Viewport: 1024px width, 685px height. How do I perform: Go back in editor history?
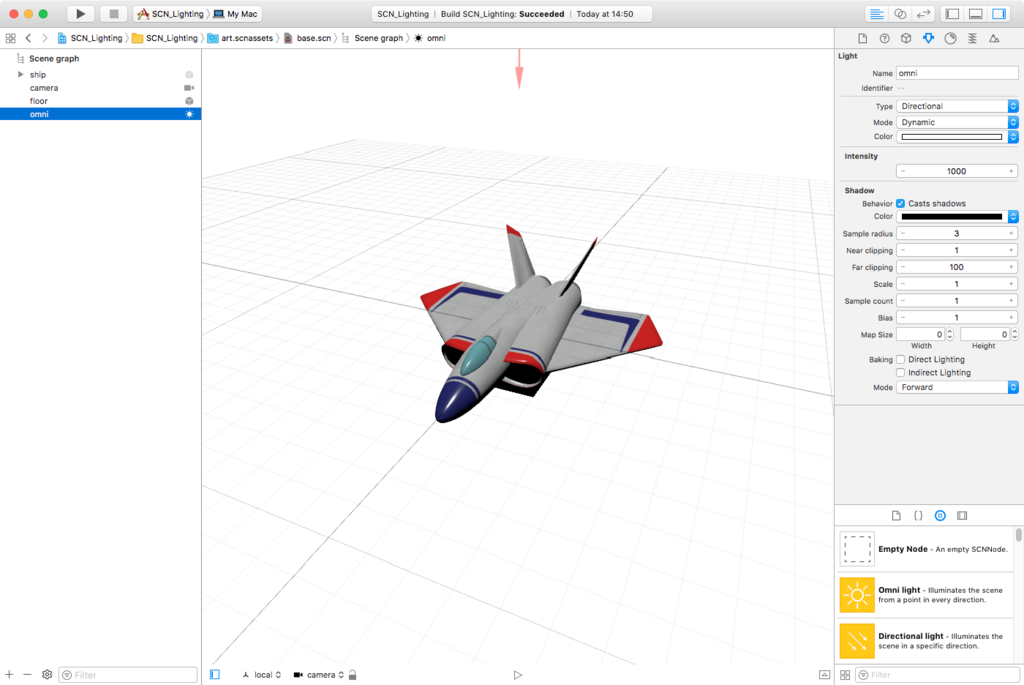(x=28, y=38)
